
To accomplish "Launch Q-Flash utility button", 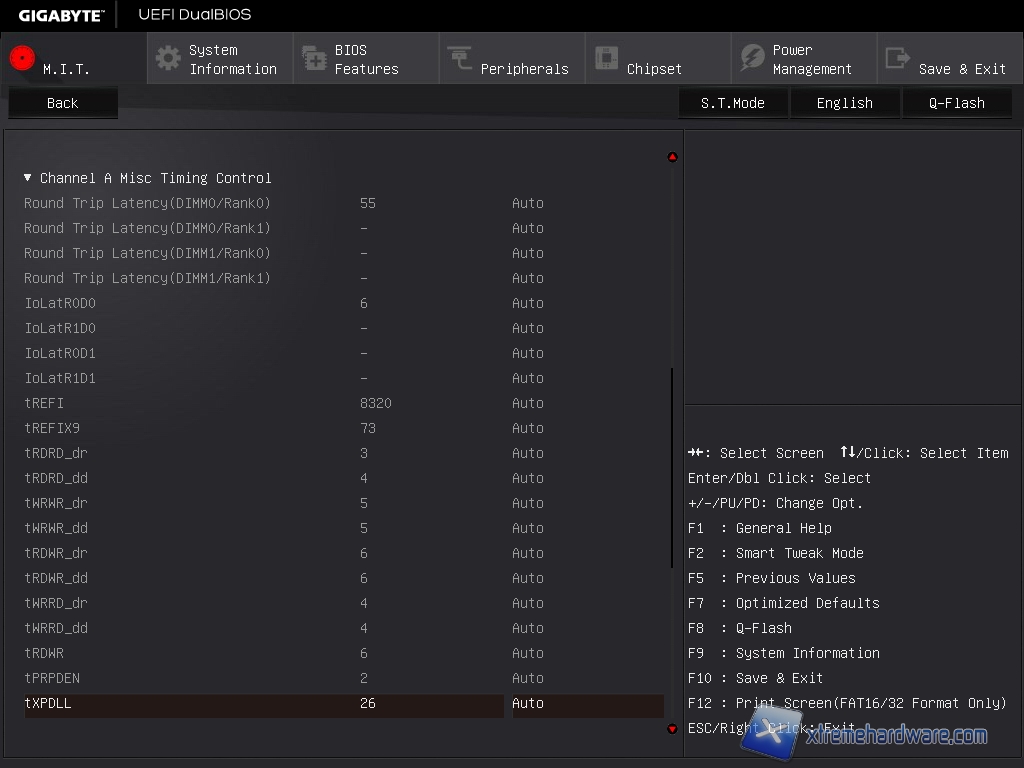I will click(956, 103).
